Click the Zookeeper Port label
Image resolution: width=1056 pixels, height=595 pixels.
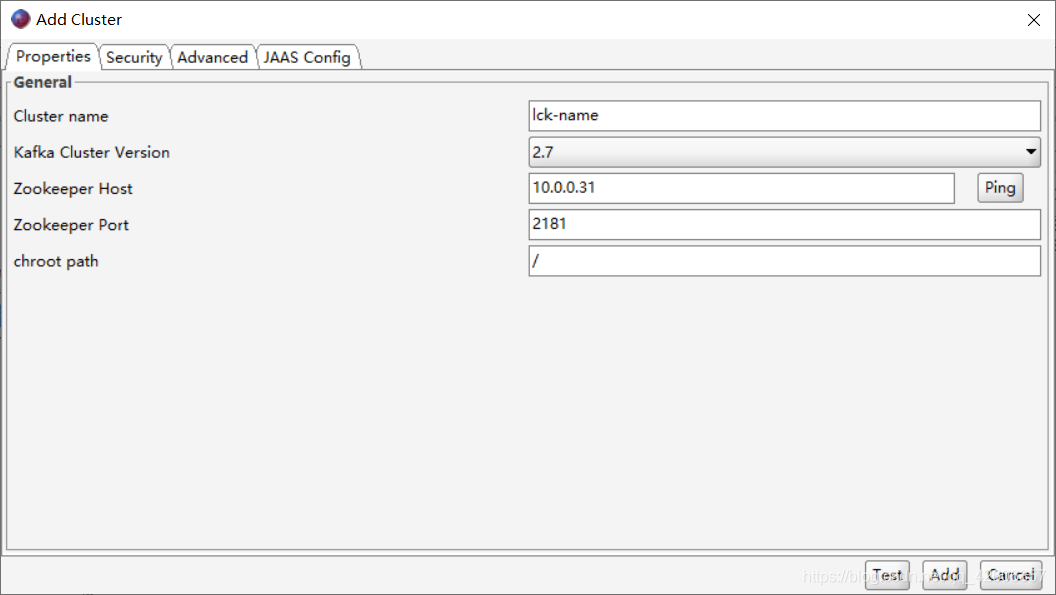tap(71, 225)
